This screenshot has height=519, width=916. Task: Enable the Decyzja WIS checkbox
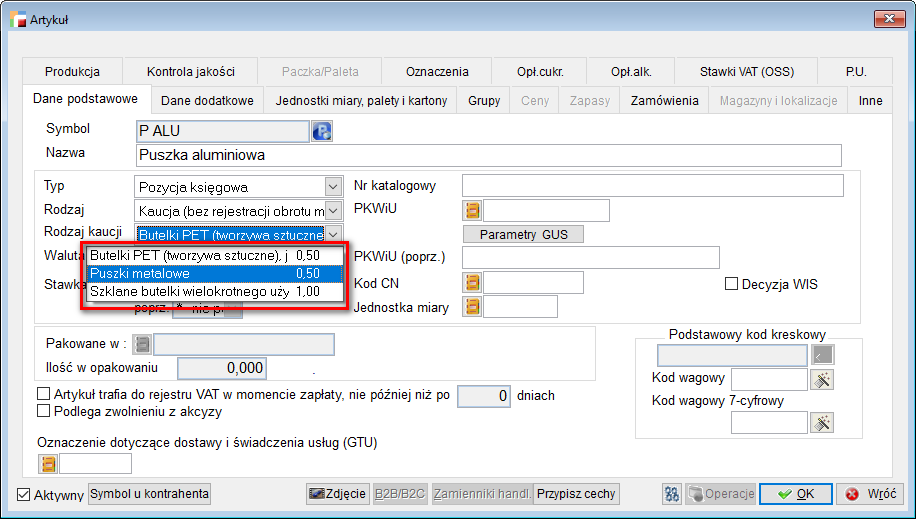(732, 284)
